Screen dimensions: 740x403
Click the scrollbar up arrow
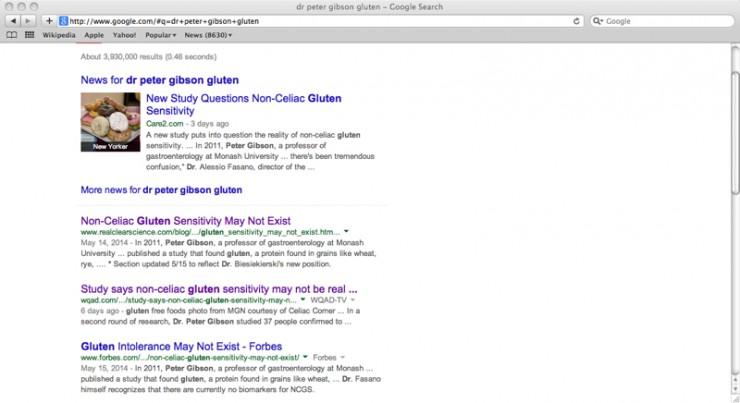tap(735, 379)
